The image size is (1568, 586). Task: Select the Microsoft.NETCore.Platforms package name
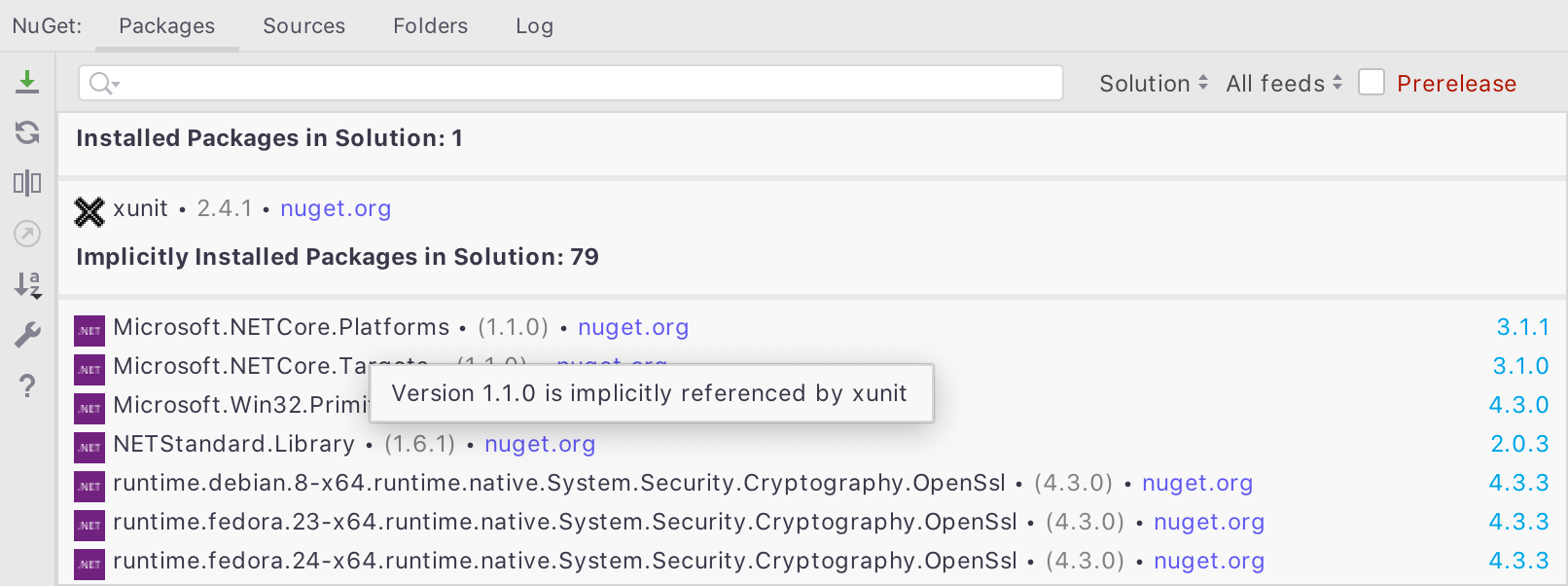pyautogui.click(x=281, y=327)
